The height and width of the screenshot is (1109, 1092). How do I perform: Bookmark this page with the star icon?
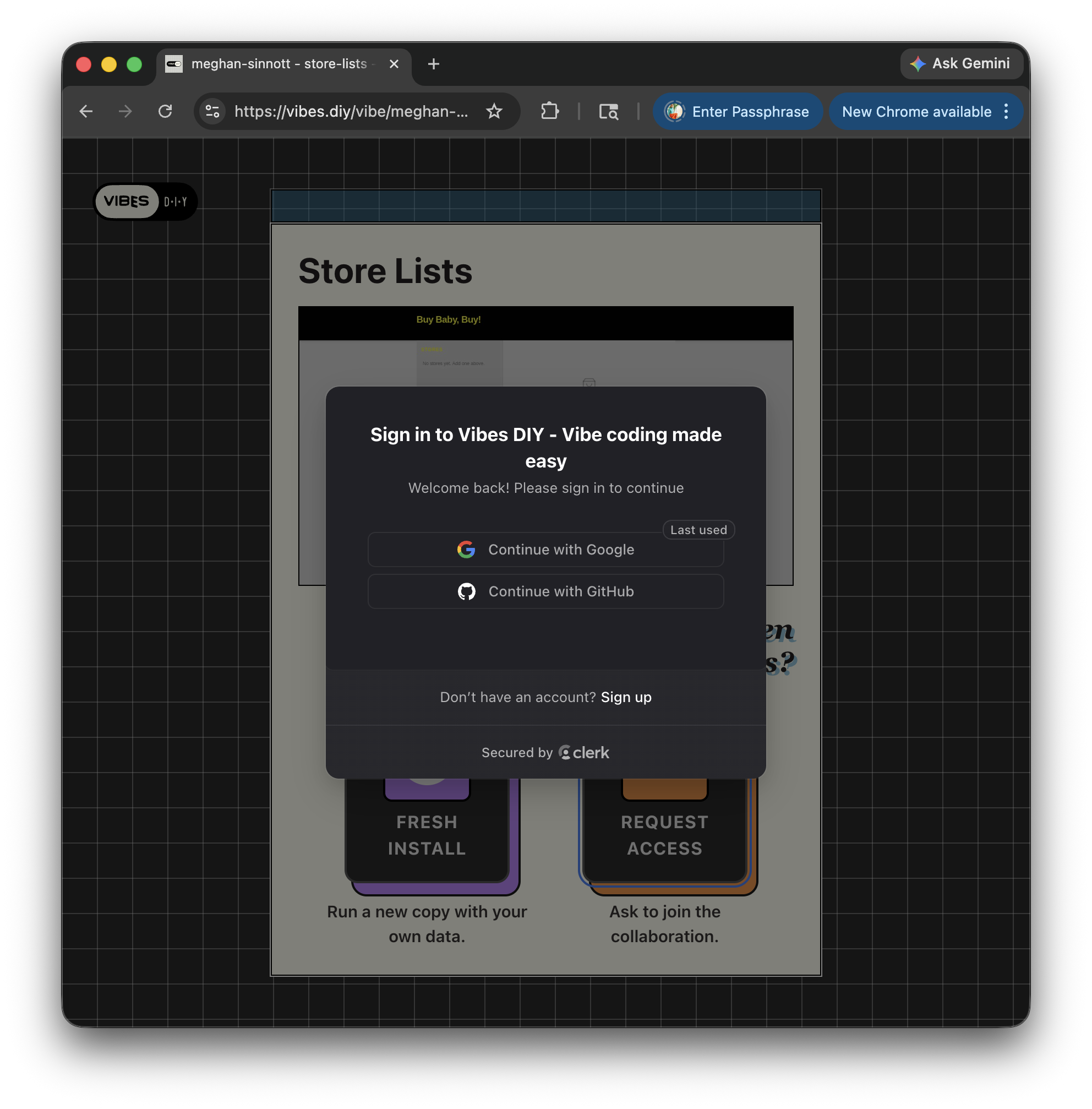[494, 111]
